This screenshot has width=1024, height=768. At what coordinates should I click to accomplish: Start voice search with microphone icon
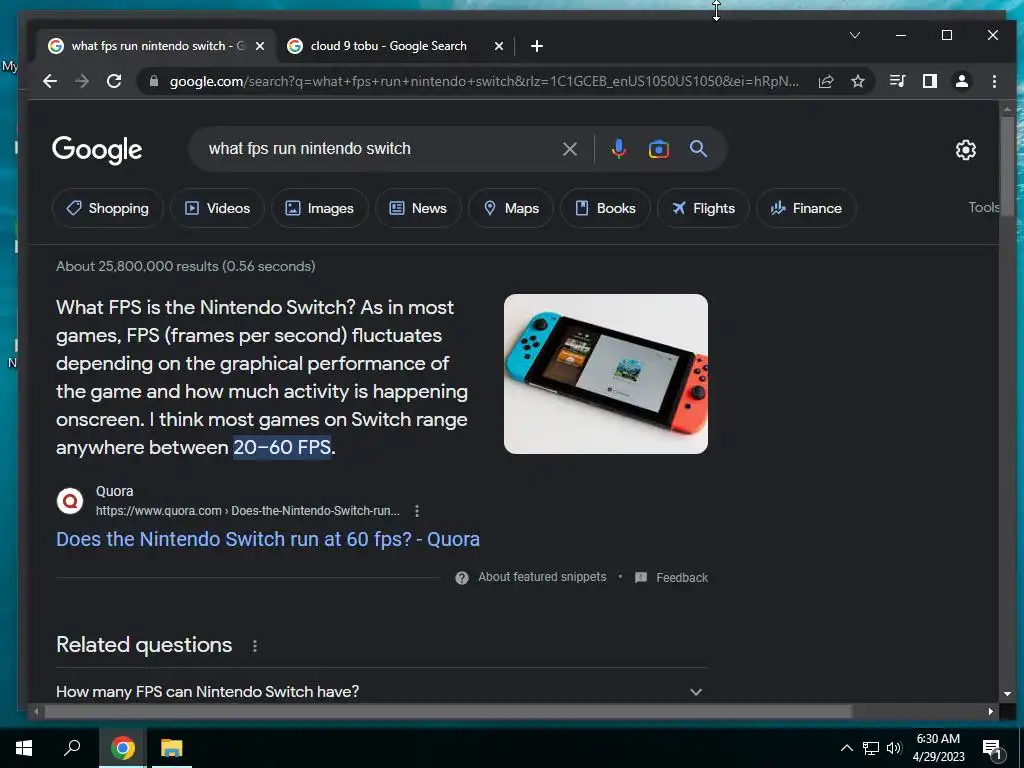tap(618, 149)
